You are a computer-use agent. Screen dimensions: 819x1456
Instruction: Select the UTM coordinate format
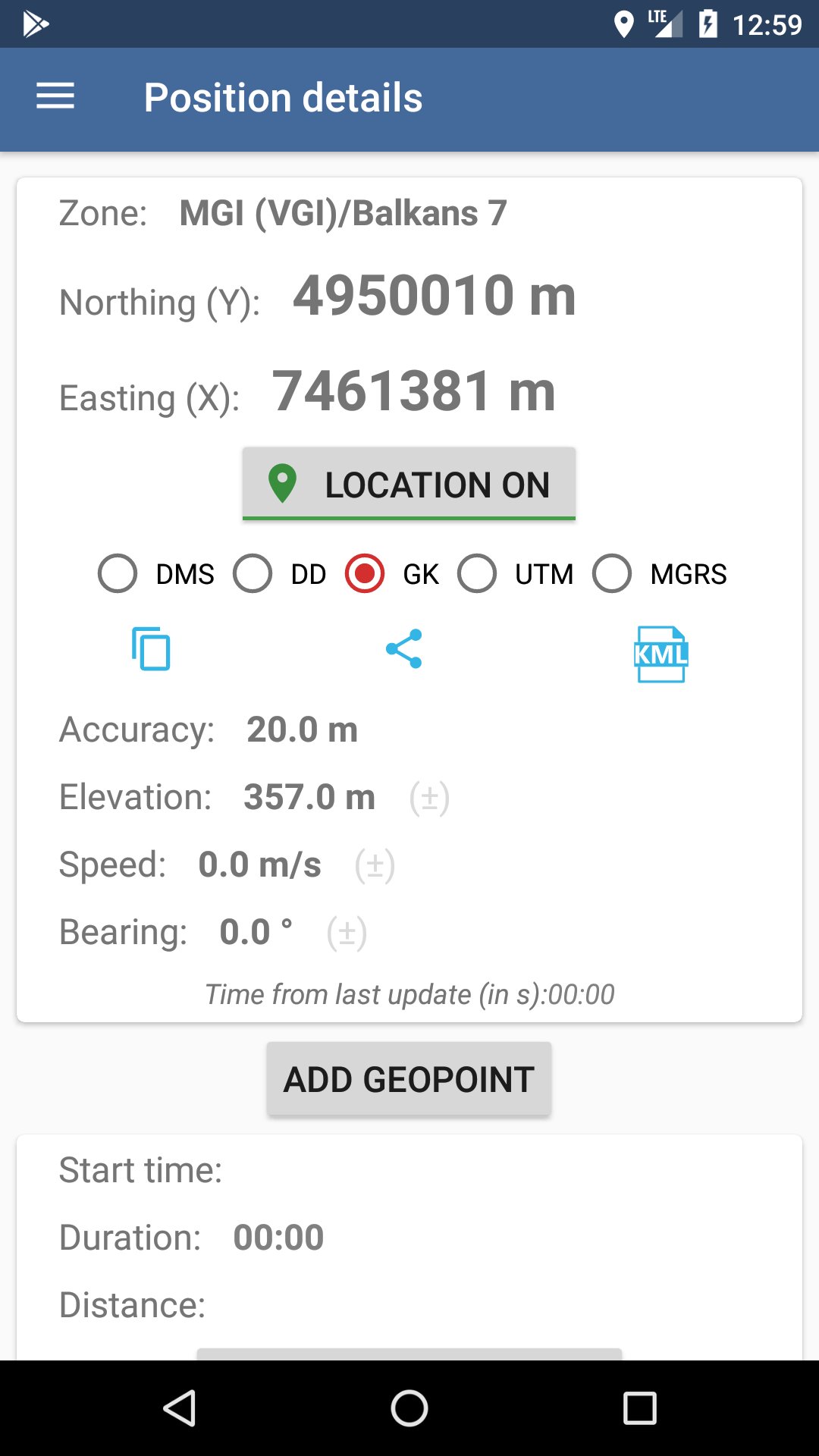point(477,573)
